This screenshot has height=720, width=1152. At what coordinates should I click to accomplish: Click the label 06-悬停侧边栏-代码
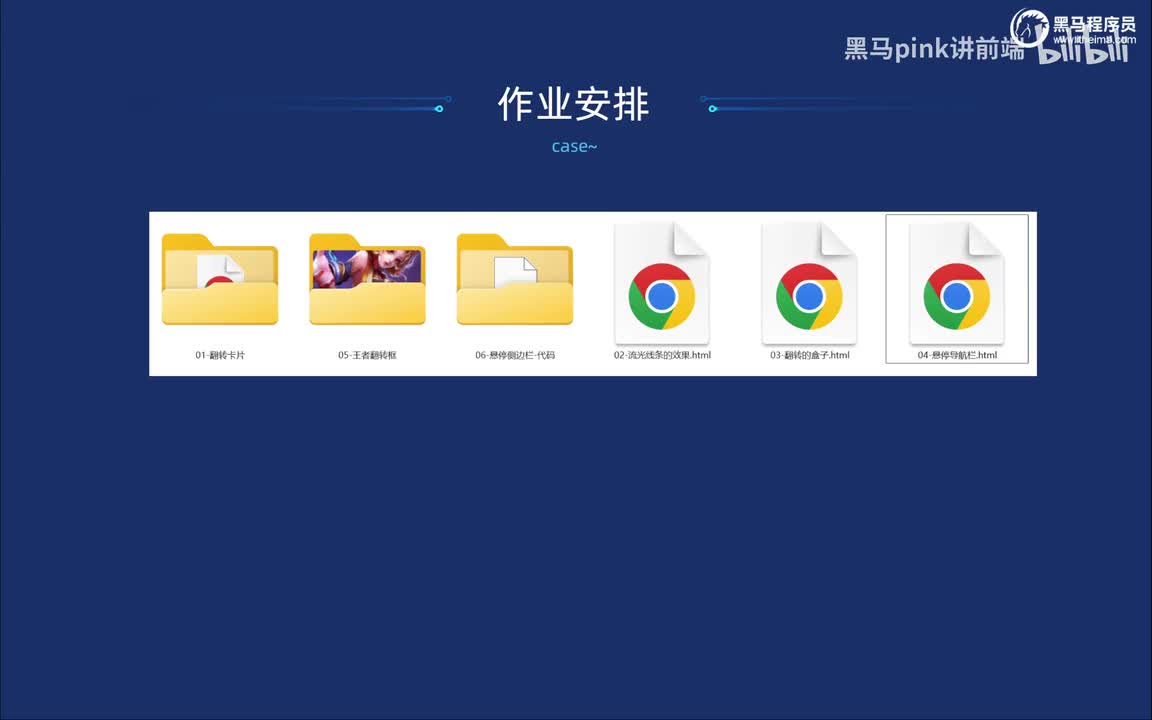tap(515, 355)
